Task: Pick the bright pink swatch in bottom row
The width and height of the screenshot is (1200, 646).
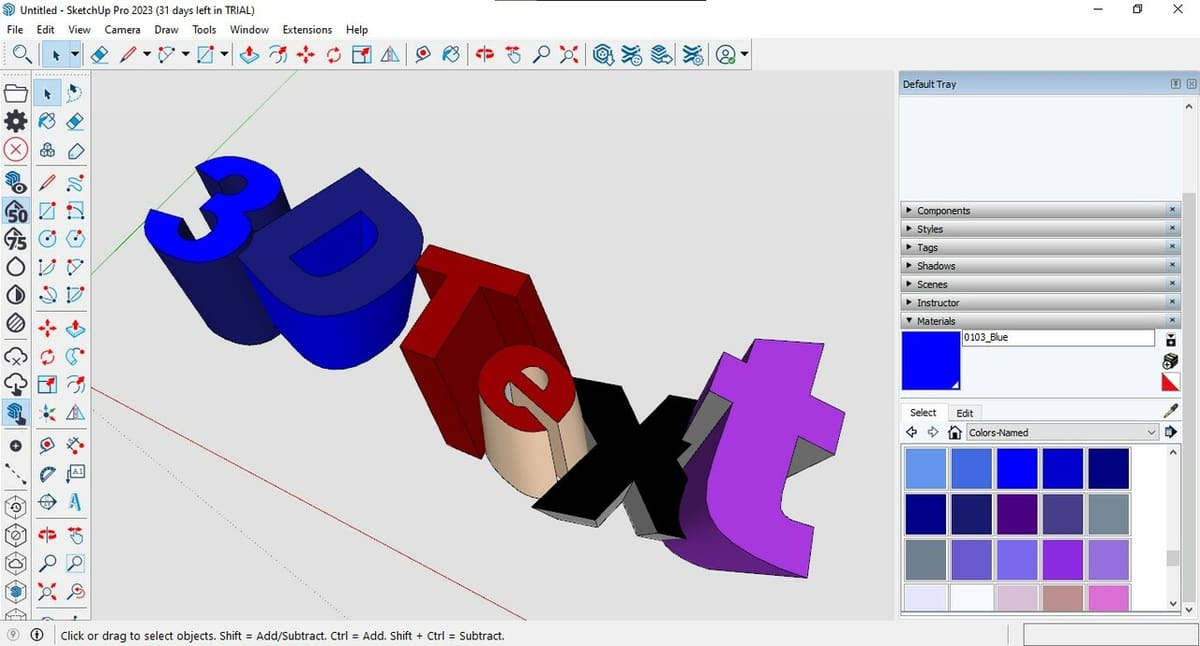Action: [1109, 598]
